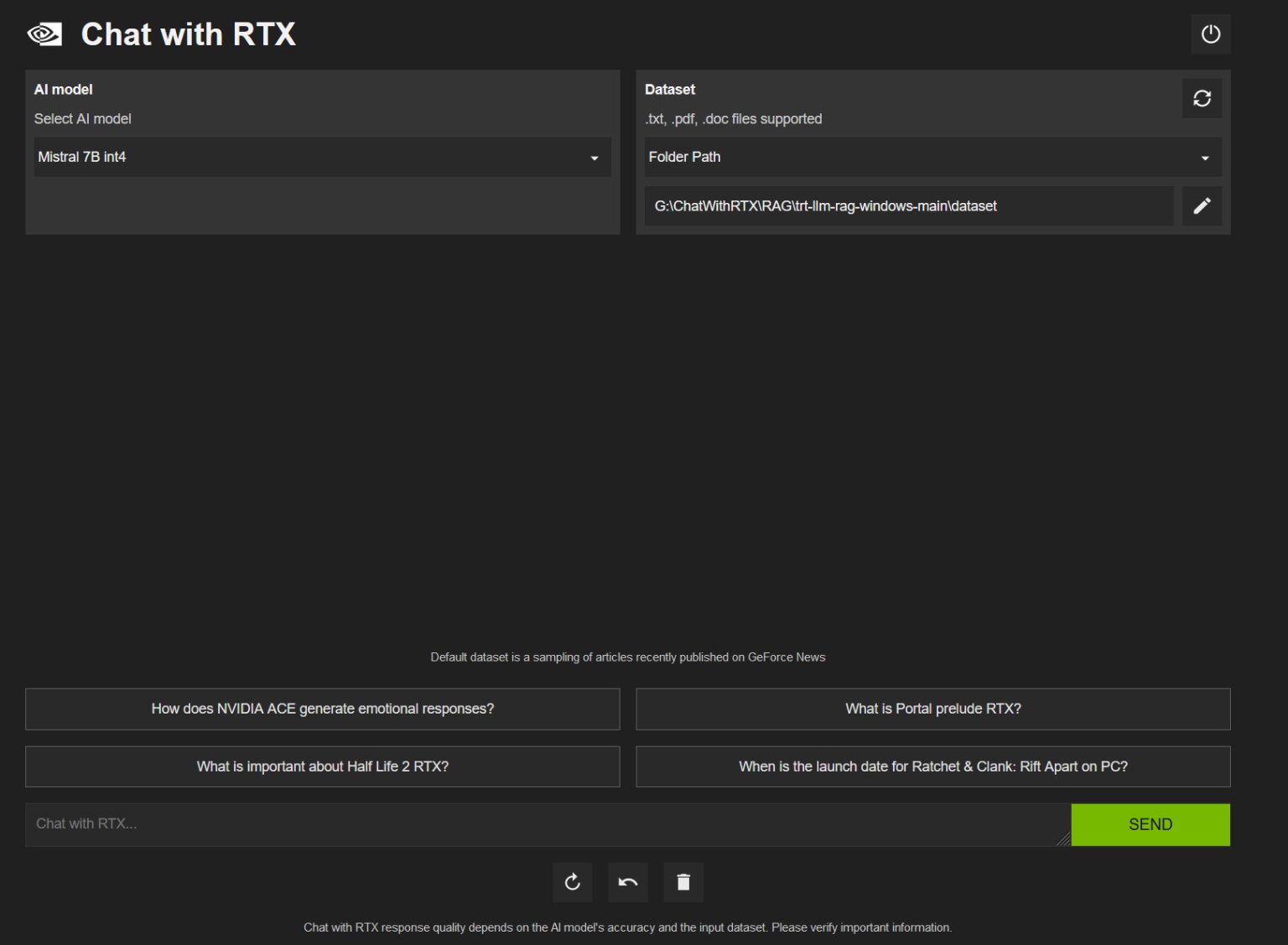Select the dataset path text field
Viewport: 1288px width, 945px height.
pyautogui.click(x=910, y=205)
